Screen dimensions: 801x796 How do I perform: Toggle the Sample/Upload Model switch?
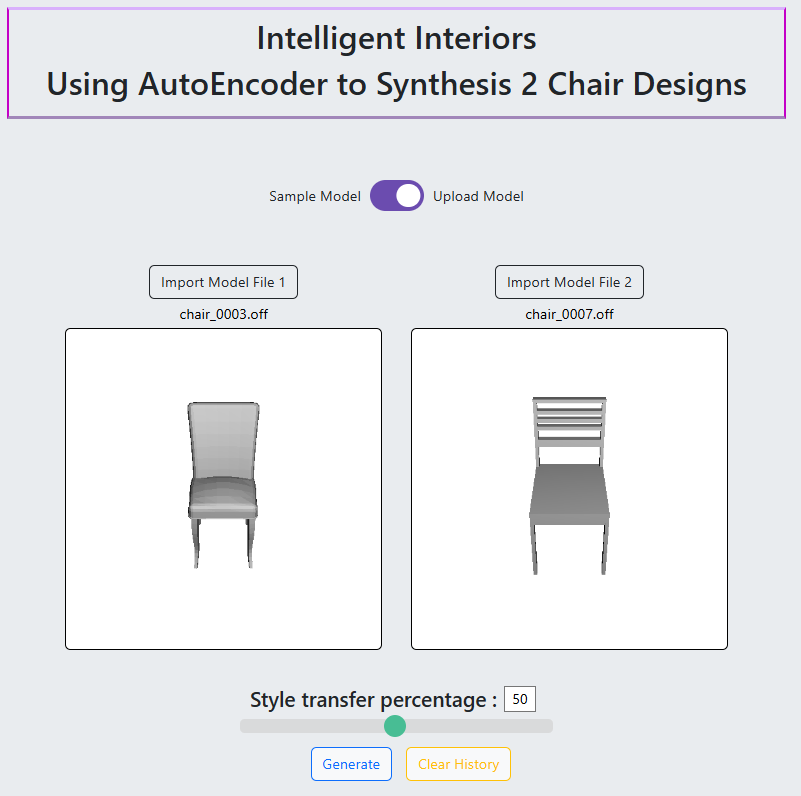396,196
